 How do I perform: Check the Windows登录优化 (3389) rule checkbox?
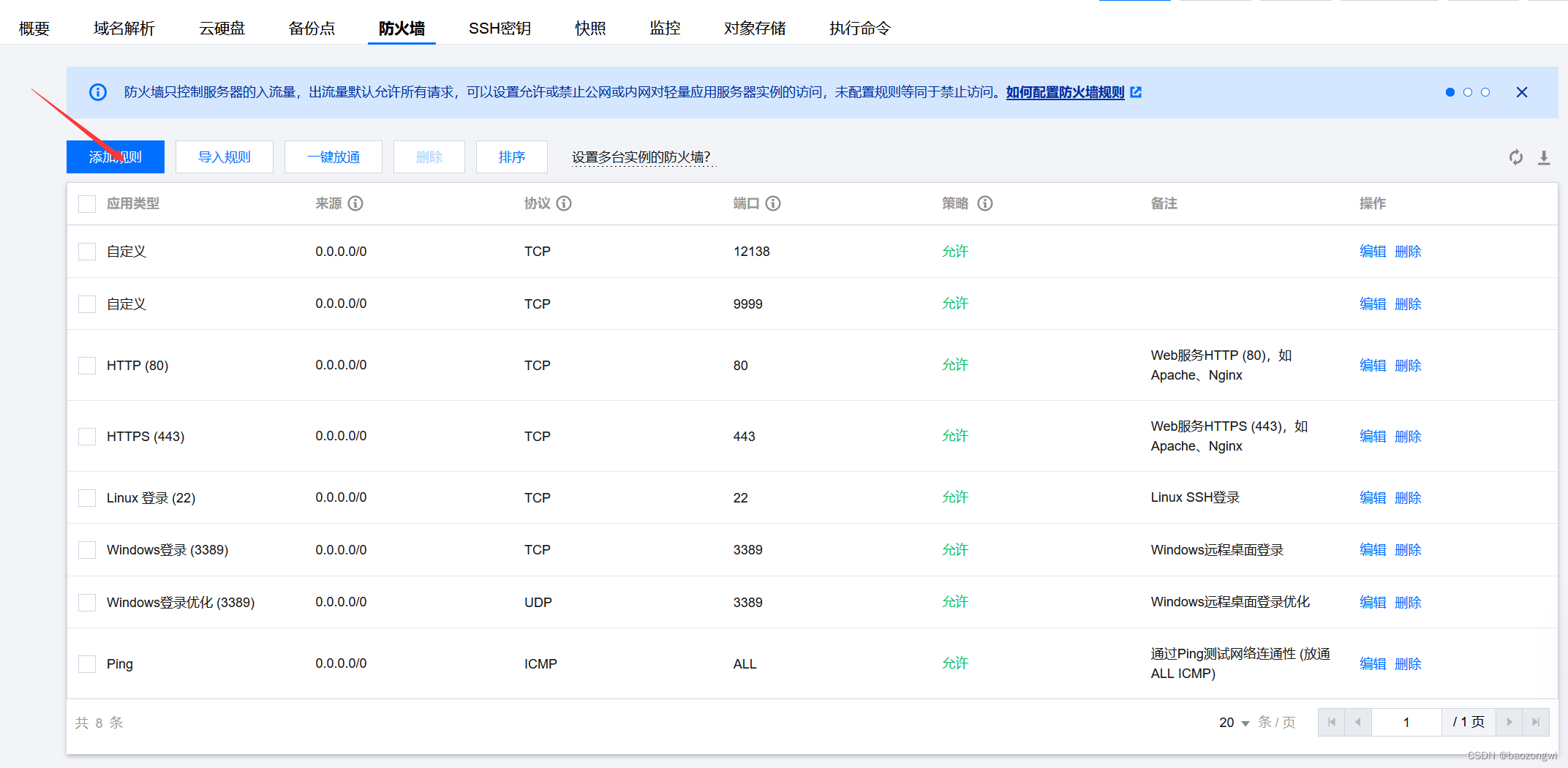coord(87,603)
